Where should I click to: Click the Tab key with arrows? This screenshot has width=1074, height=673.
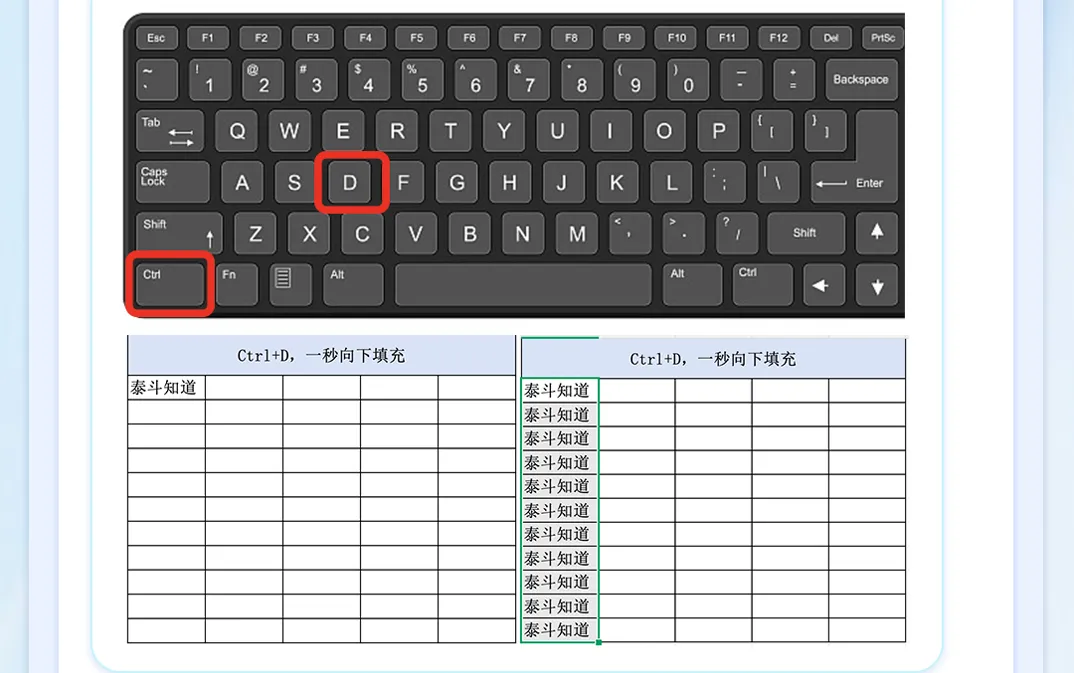[170, 131]
